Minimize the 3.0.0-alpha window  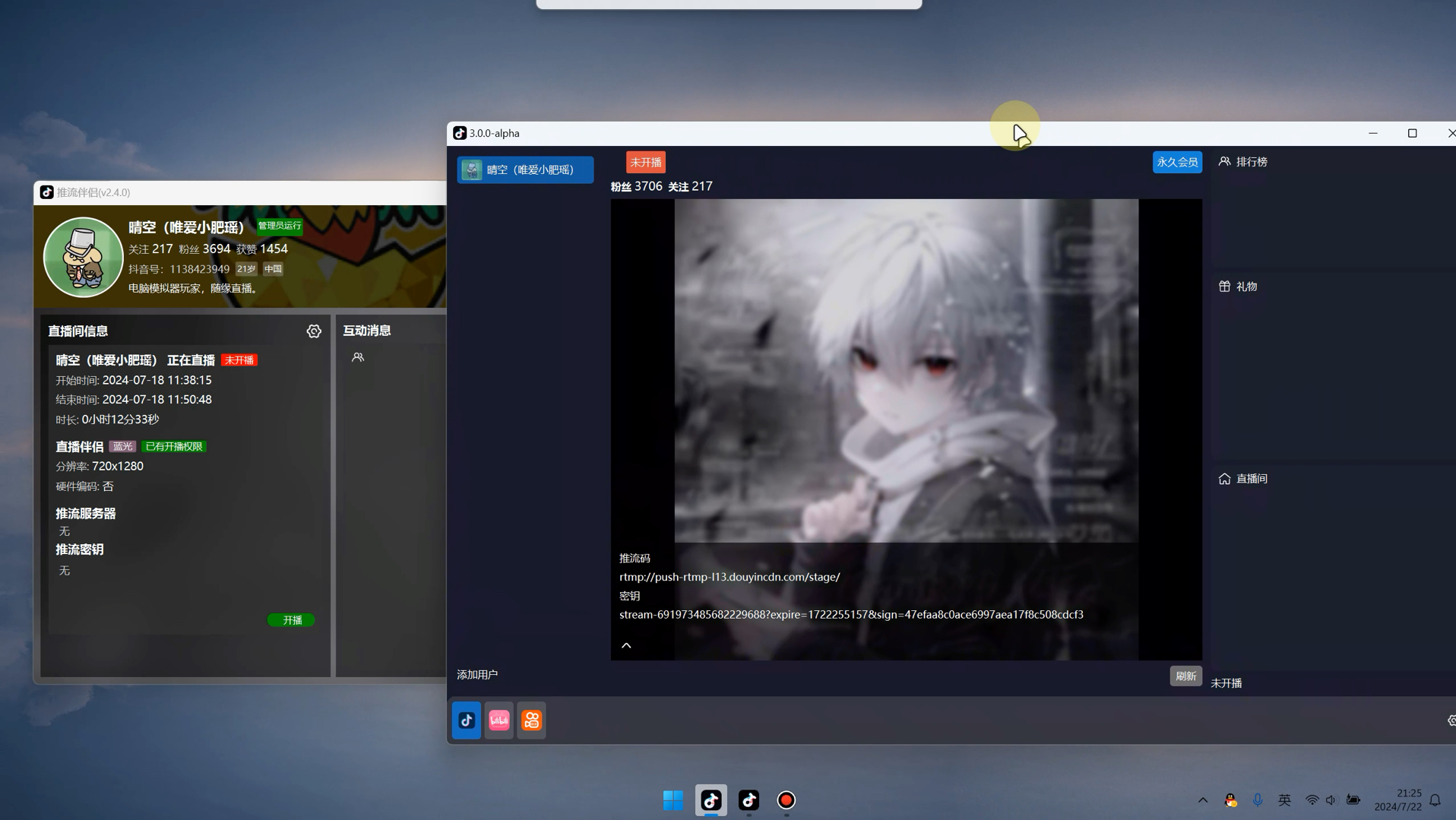coord(1373,133)
